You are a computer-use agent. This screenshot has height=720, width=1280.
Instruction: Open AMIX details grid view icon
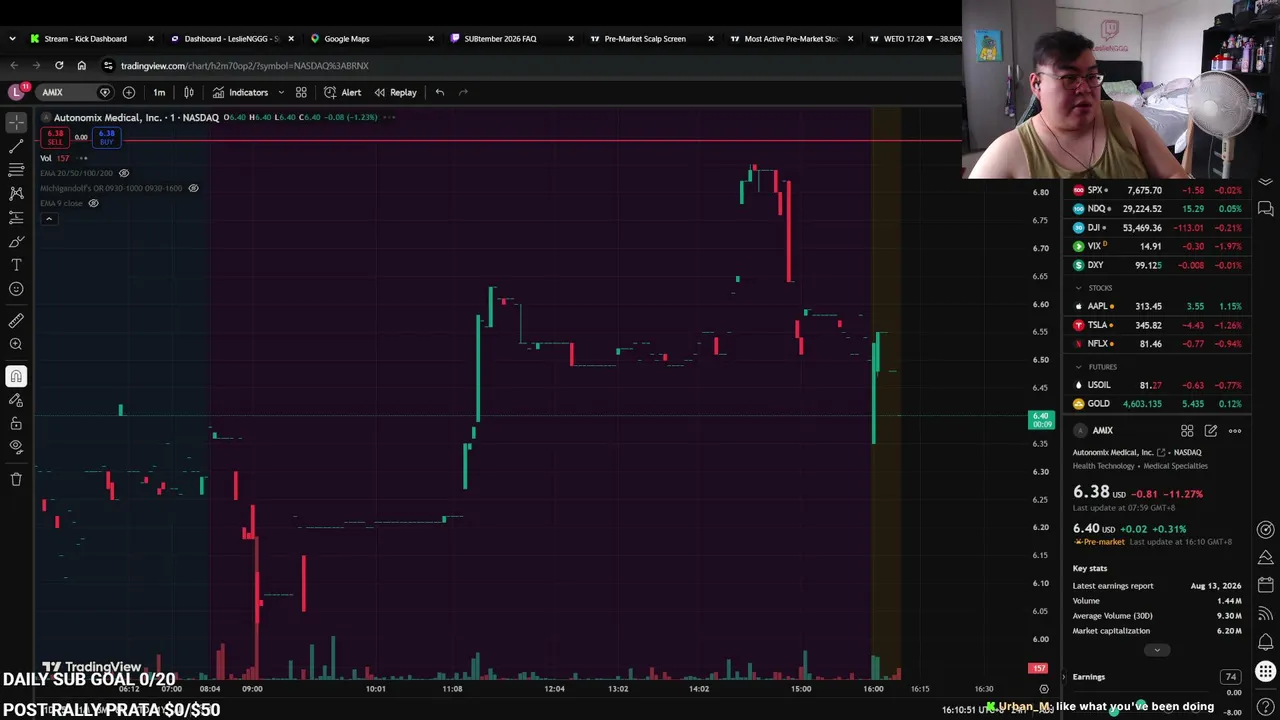(x=1187, y=431)
